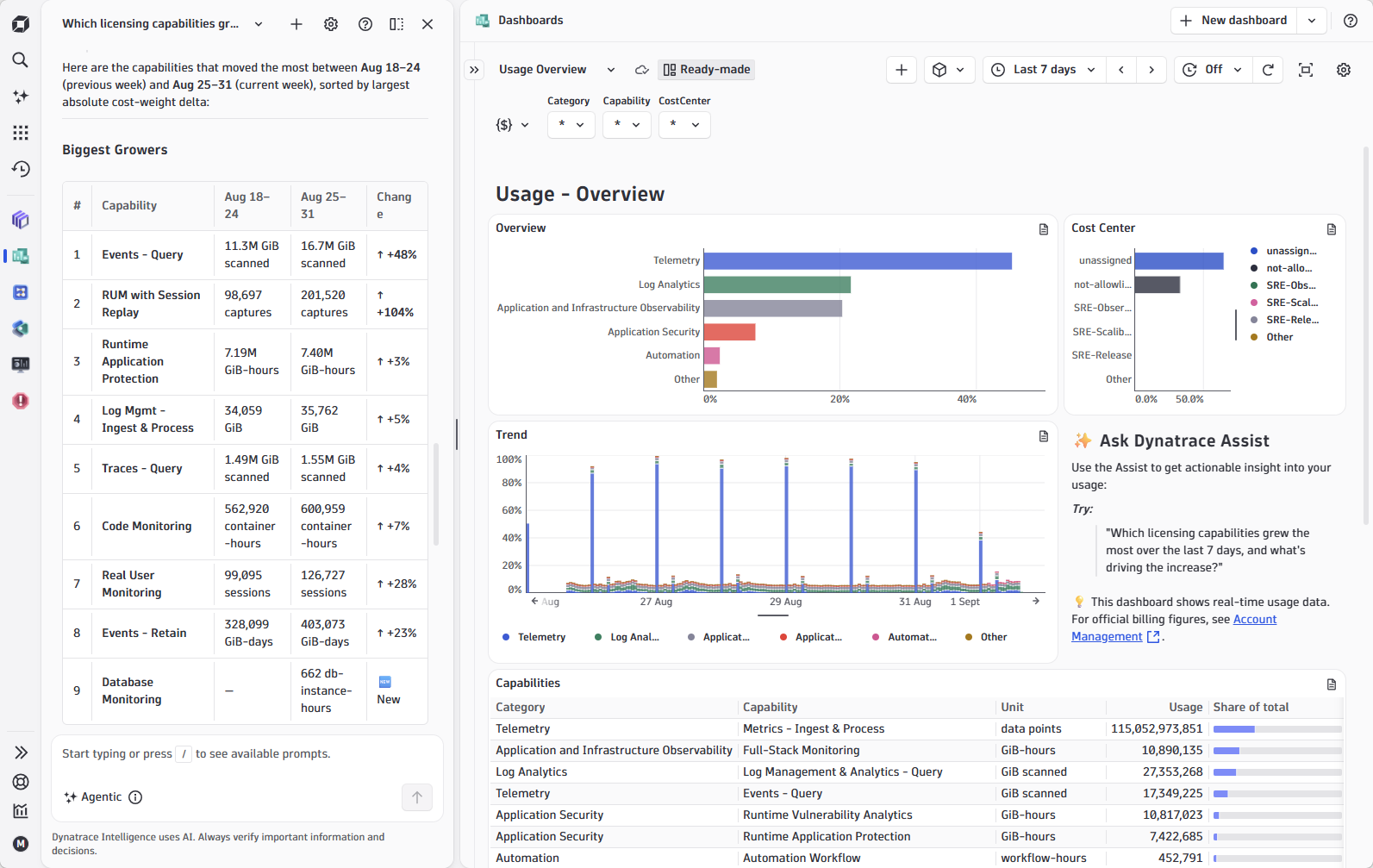Viewport: 1373px width, 868px height.
Task: Click the user avatar M icon
Action: click(x=21, y=844)
